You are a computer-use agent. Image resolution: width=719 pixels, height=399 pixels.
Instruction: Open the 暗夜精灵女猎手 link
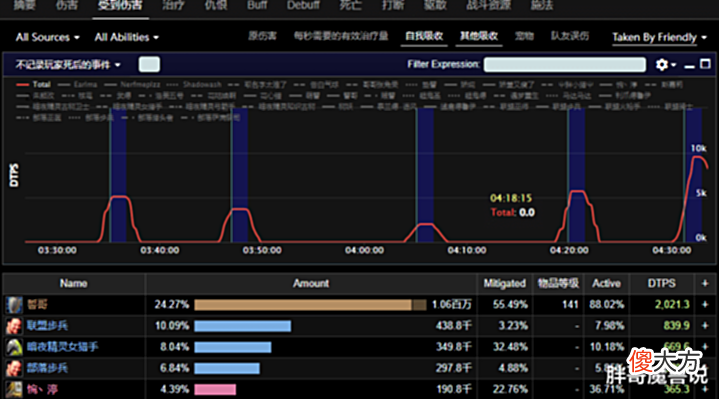[x=62, y=347]
